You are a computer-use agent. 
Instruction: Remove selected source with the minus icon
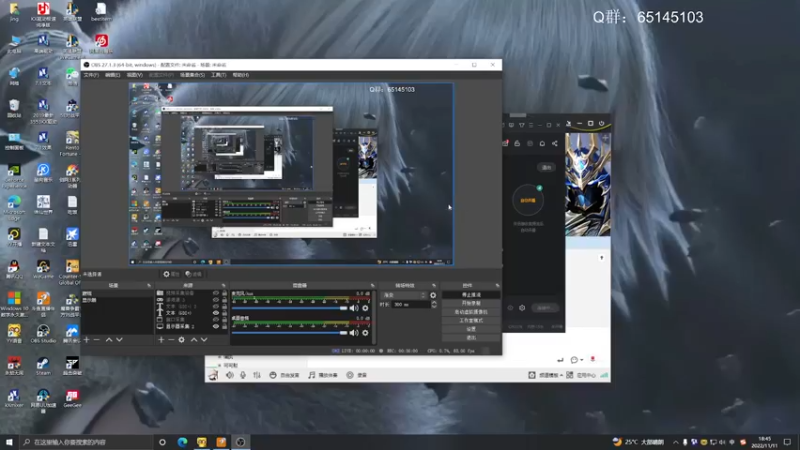[x=171, y=340]
